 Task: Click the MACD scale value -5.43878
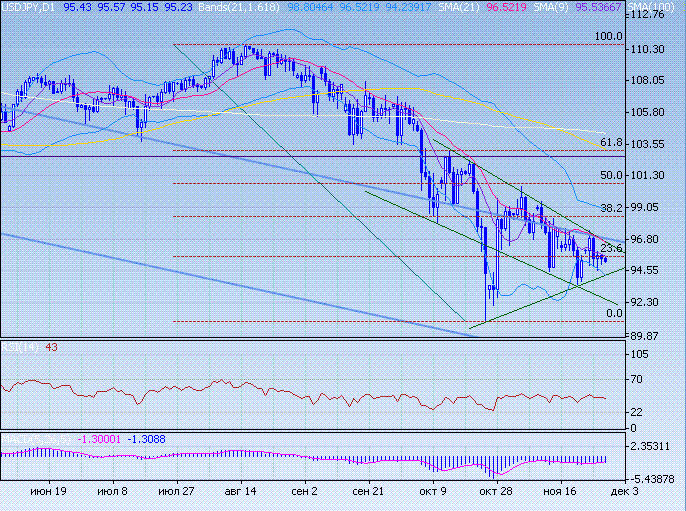point(655,478)
